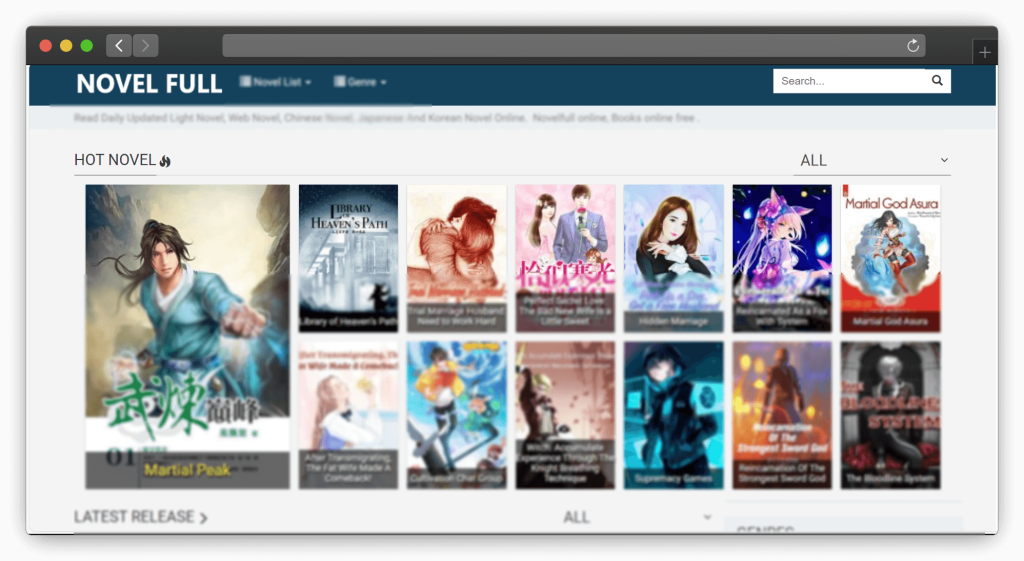Open the Genre dropdown menu

[x=360, y=82]
